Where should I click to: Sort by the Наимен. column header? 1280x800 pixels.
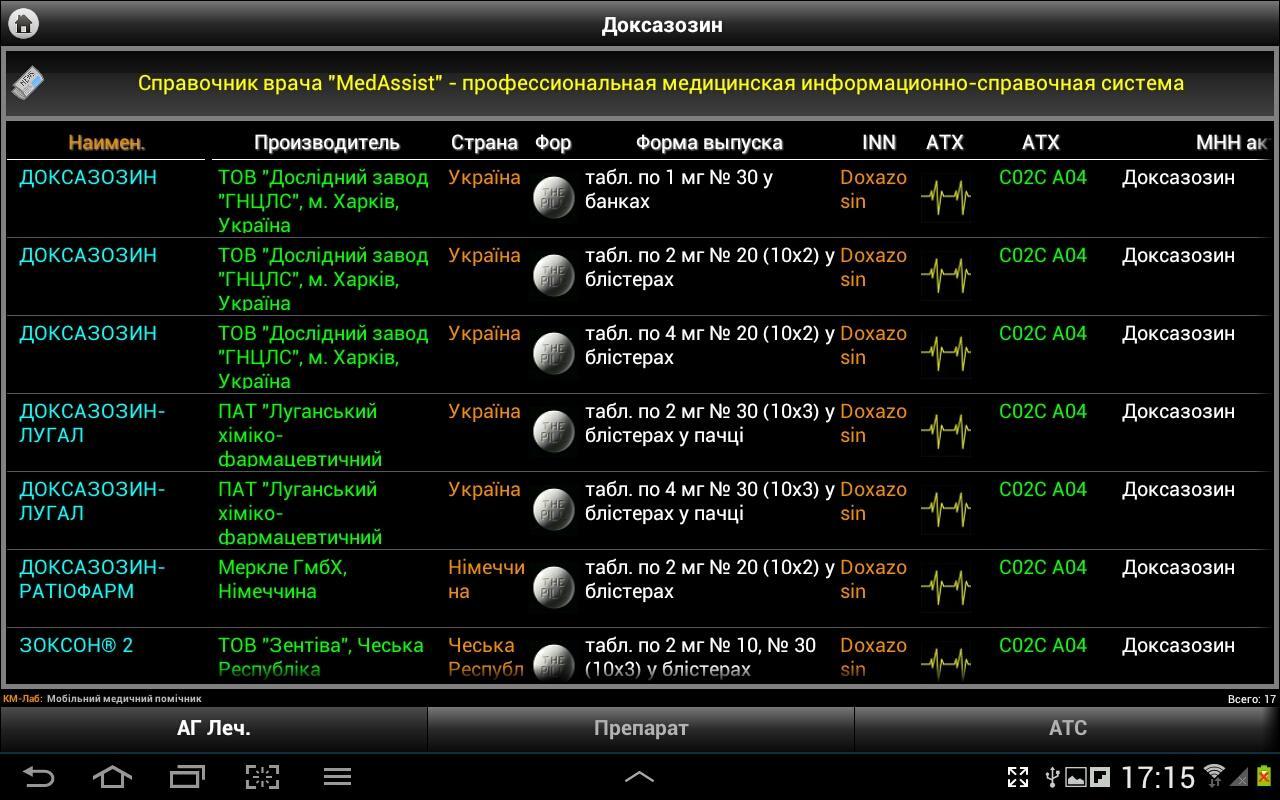coord(107,143)
